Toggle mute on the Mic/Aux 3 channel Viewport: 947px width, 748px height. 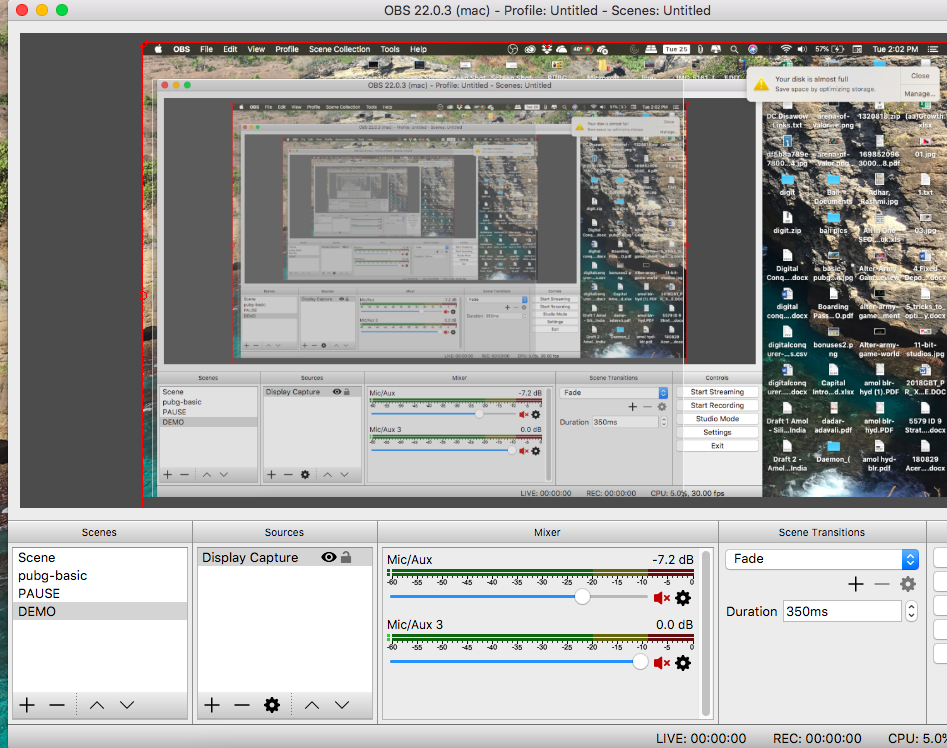coord(661,663)
